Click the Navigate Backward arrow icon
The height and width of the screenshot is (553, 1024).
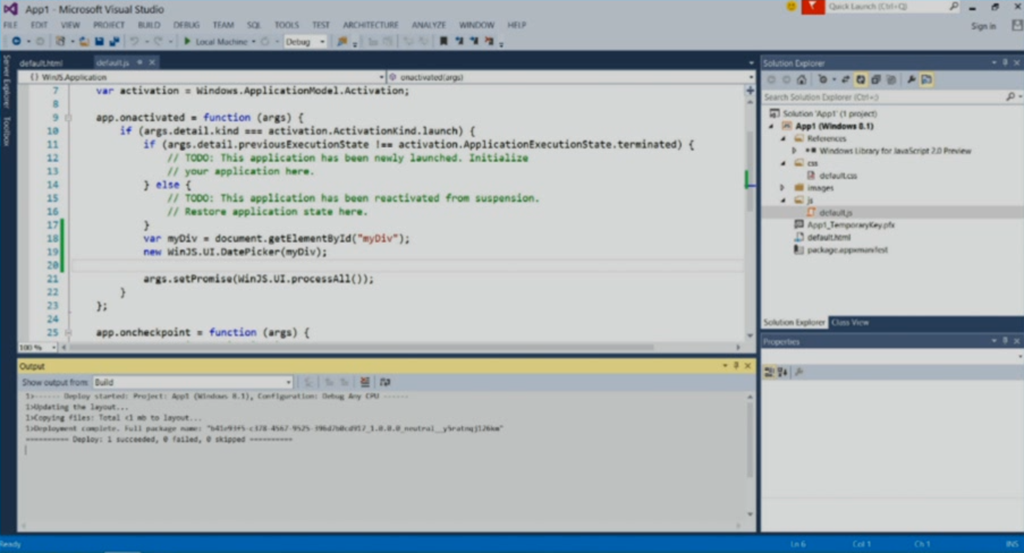(16, 42)
